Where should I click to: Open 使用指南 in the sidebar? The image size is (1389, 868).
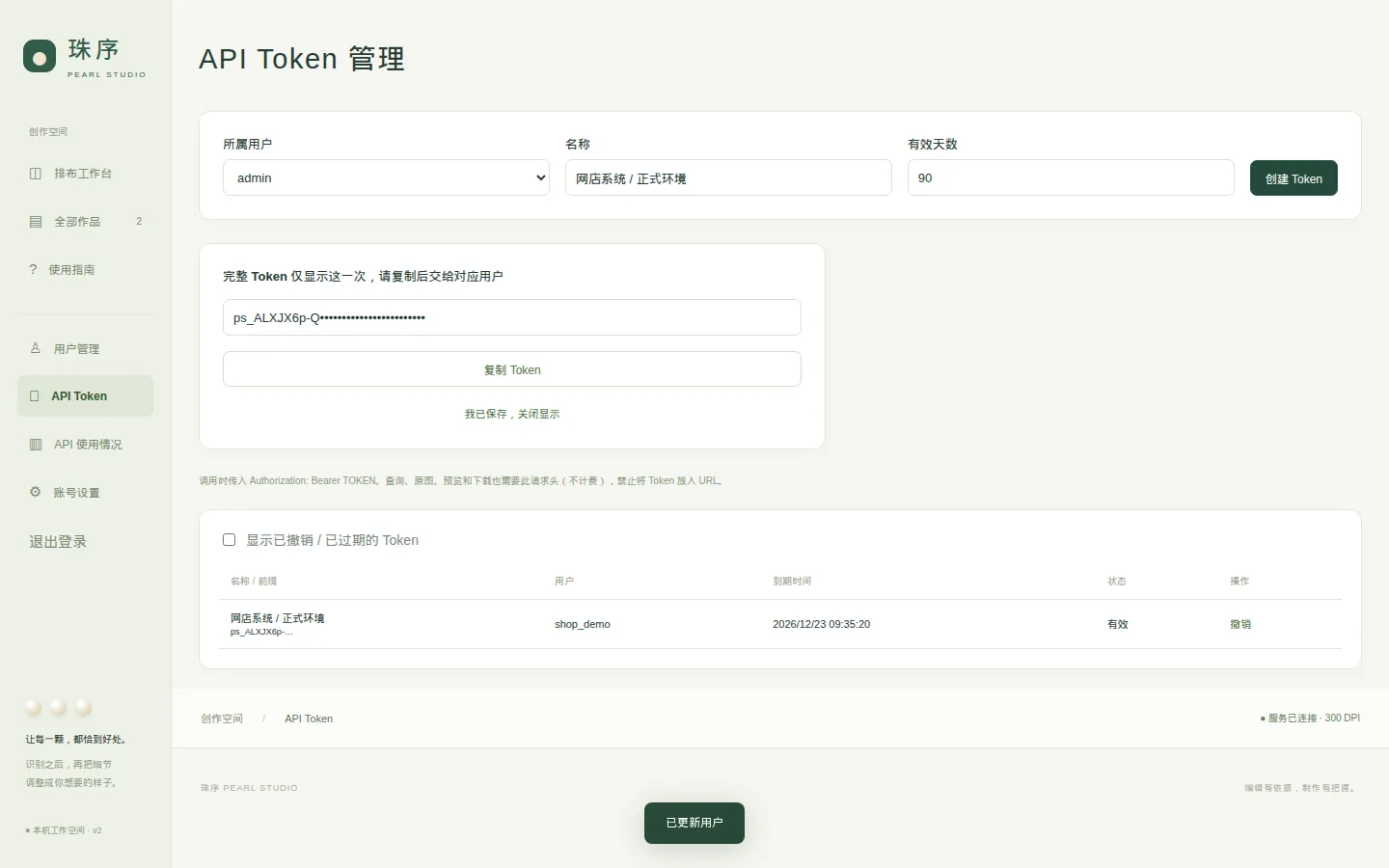(85, 270)
